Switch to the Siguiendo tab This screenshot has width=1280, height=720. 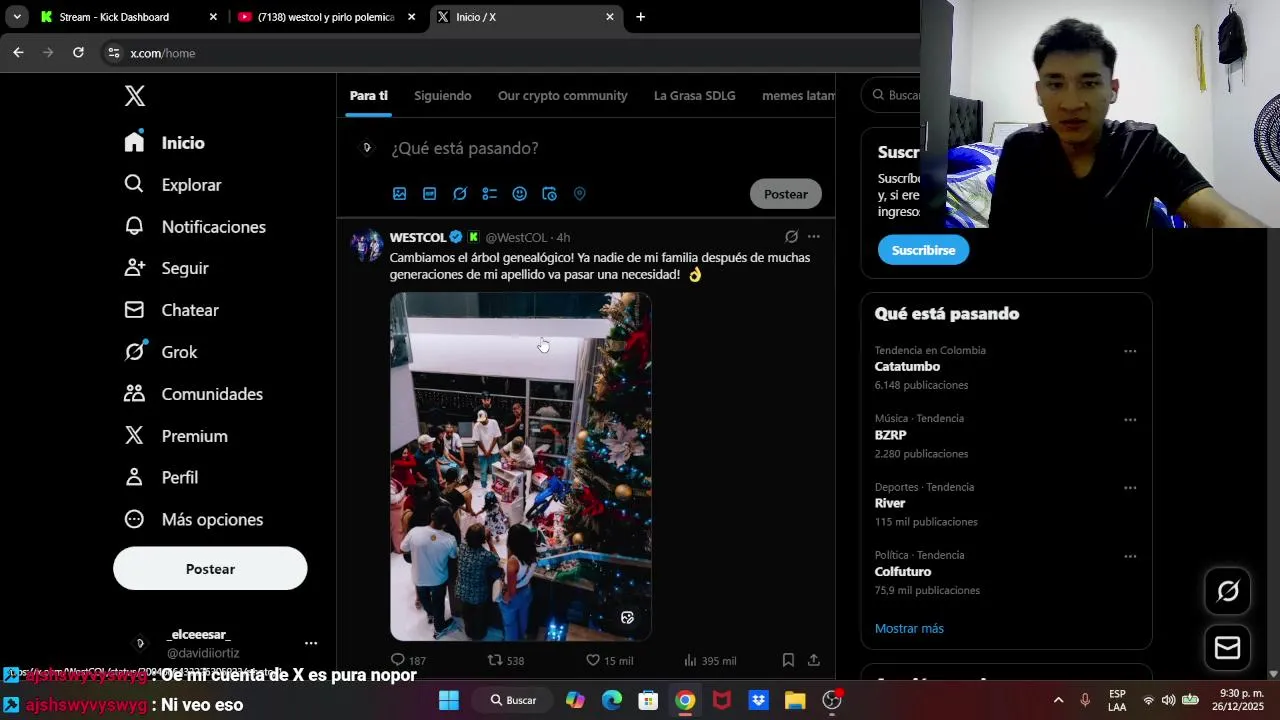click(443, 96)
